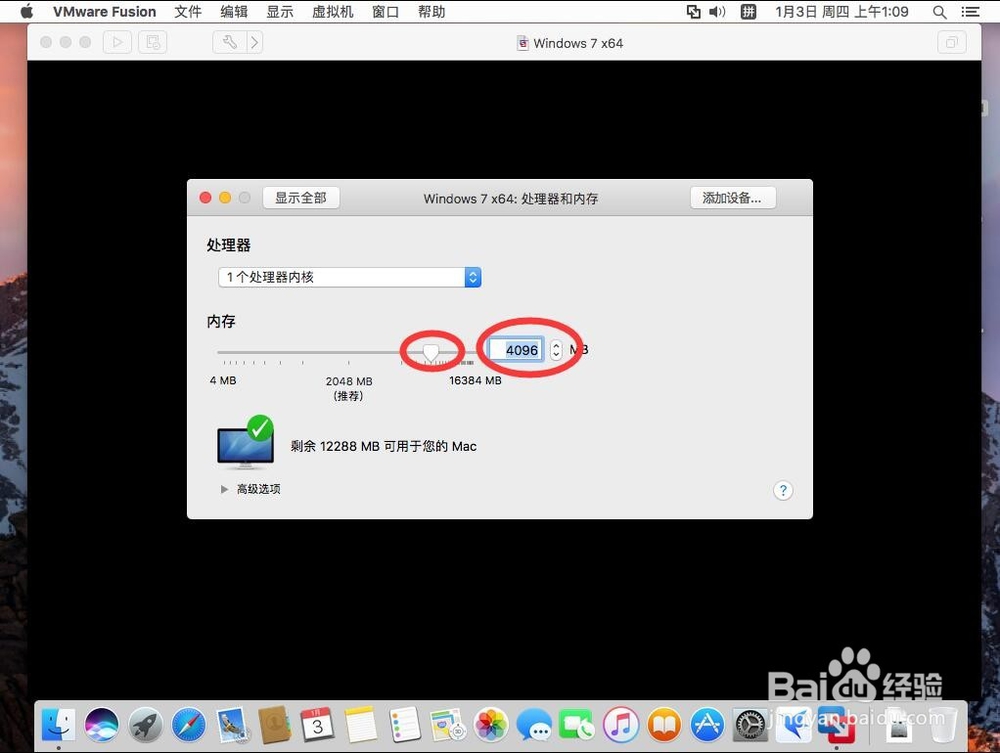Click the 剩余 12288 MB text

[384, 446]
